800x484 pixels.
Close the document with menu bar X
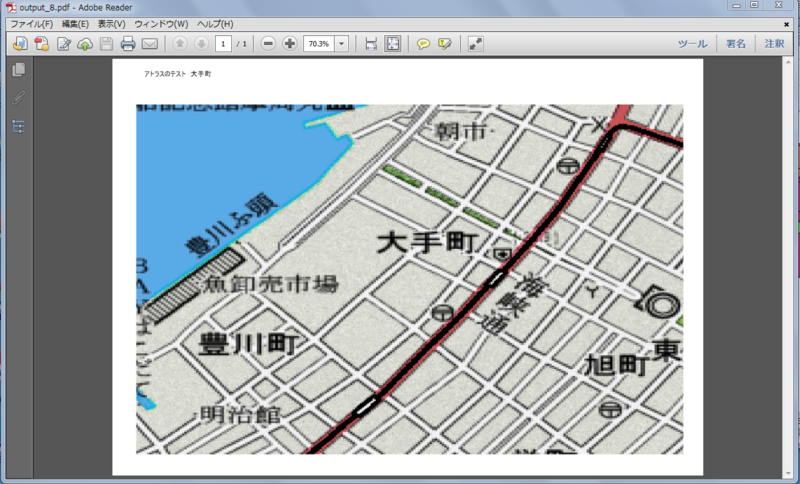(786, 24)
